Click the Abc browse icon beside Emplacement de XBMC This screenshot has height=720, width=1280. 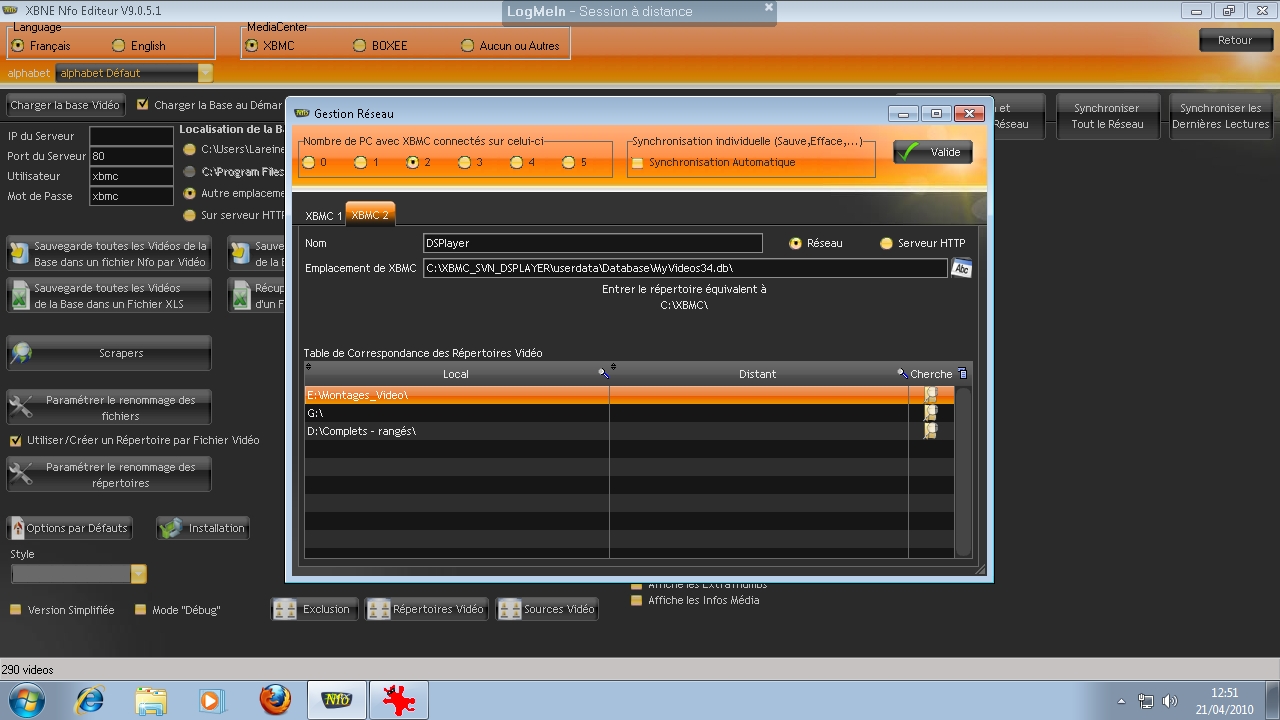(x=961, y=268)
